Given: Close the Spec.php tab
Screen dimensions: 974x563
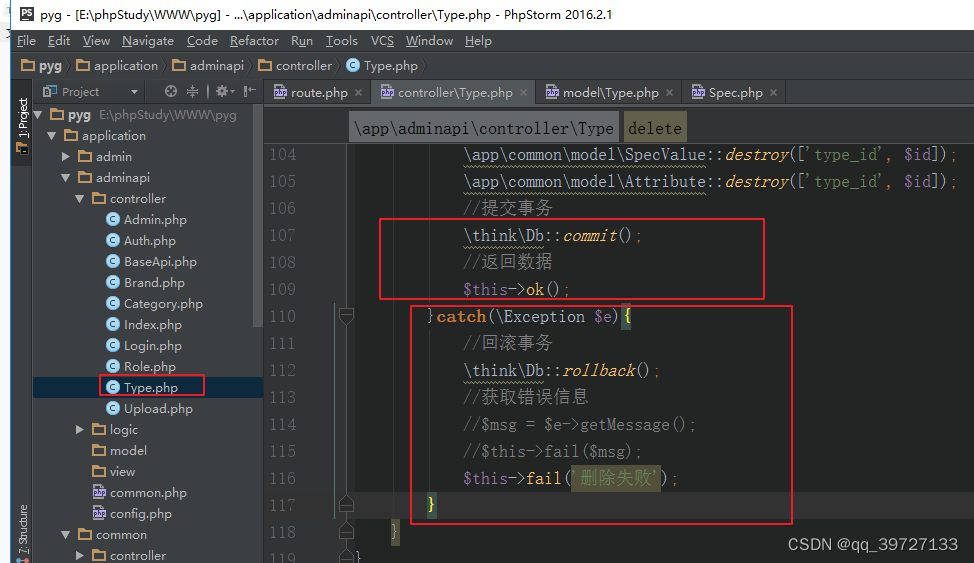Looking at the screenshot, I should coord(773,93).
